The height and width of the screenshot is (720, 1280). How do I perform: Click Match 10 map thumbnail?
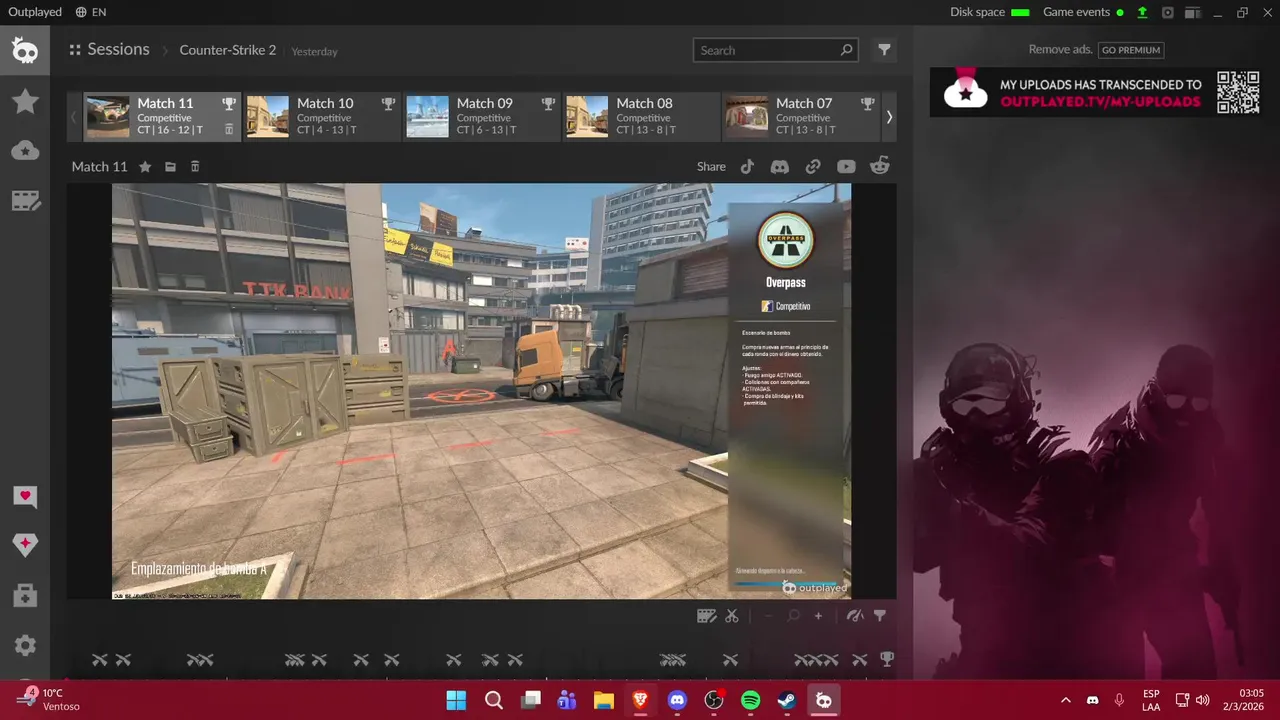(267, 116)
